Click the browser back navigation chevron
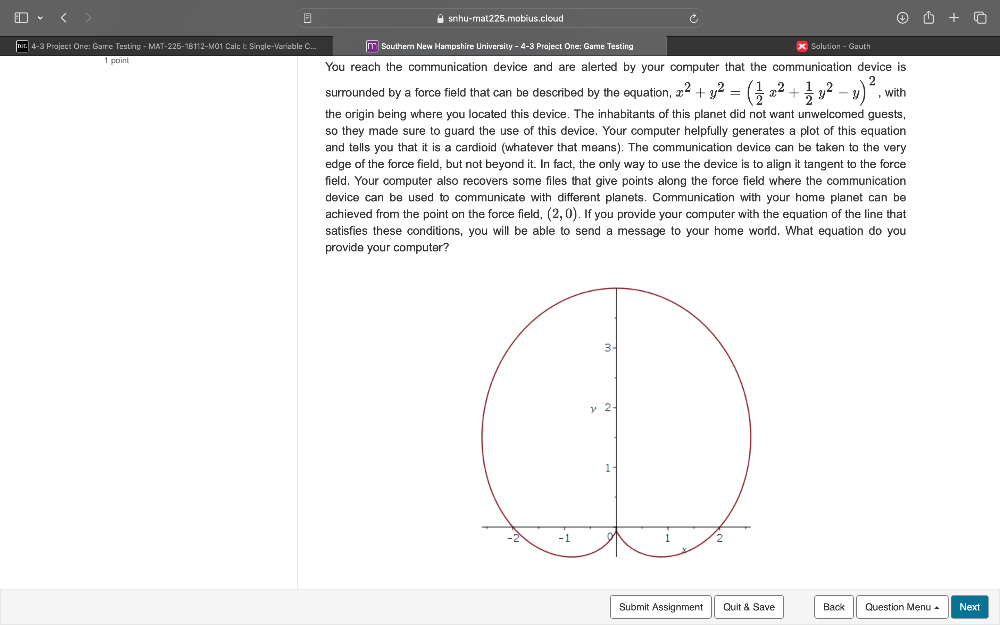Screen dimensions: 1000x625 coord(62,17)
